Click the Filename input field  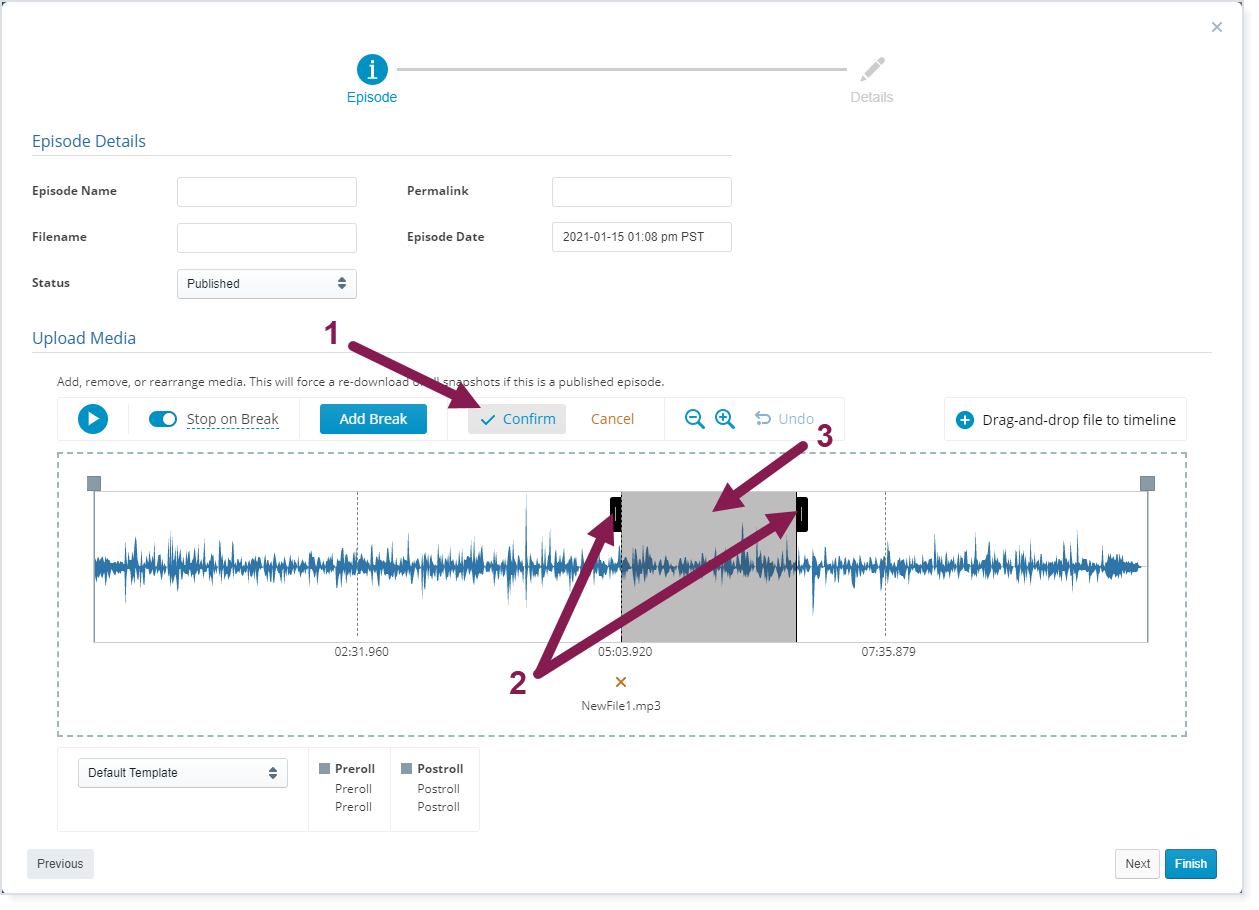click(x=267, y=237)
